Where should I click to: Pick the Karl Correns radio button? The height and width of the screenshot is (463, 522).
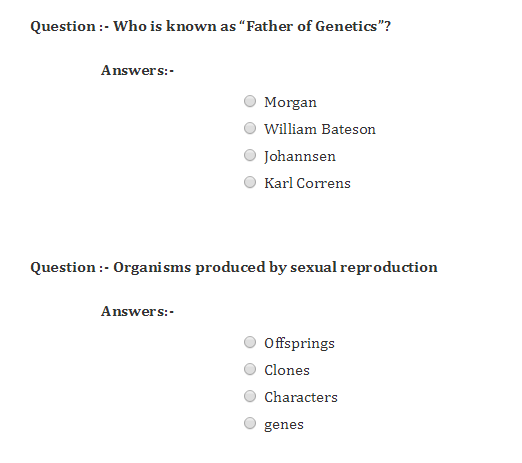click(250, 182)
